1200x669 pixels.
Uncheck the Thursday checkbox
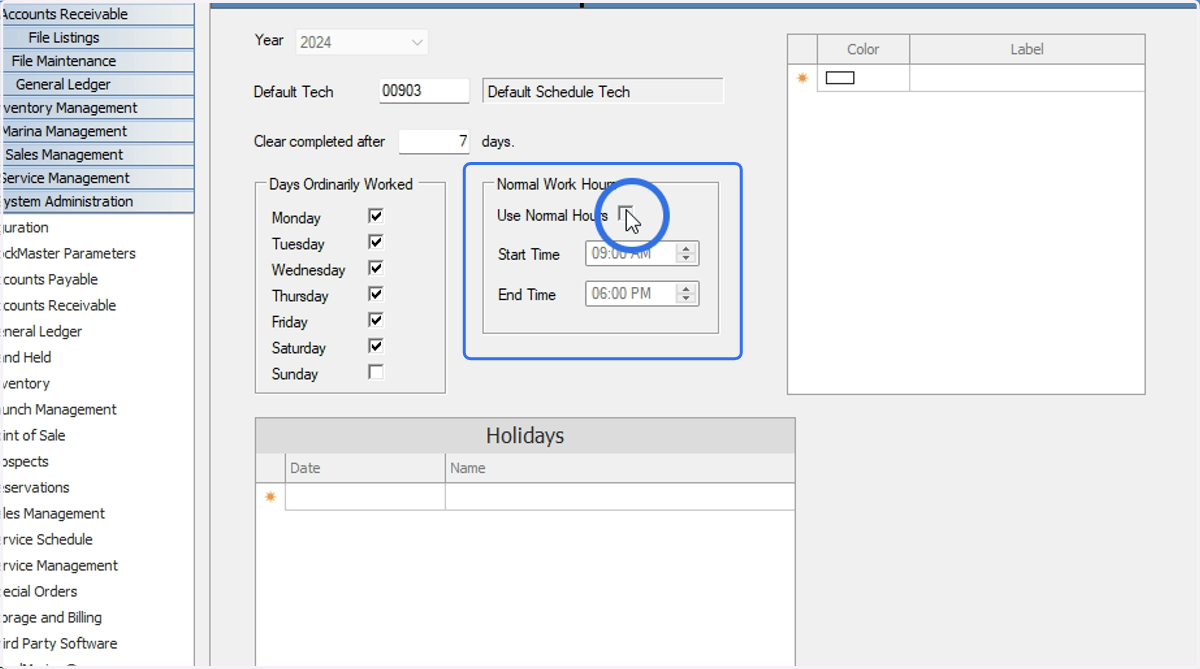(x=376, y=294)
